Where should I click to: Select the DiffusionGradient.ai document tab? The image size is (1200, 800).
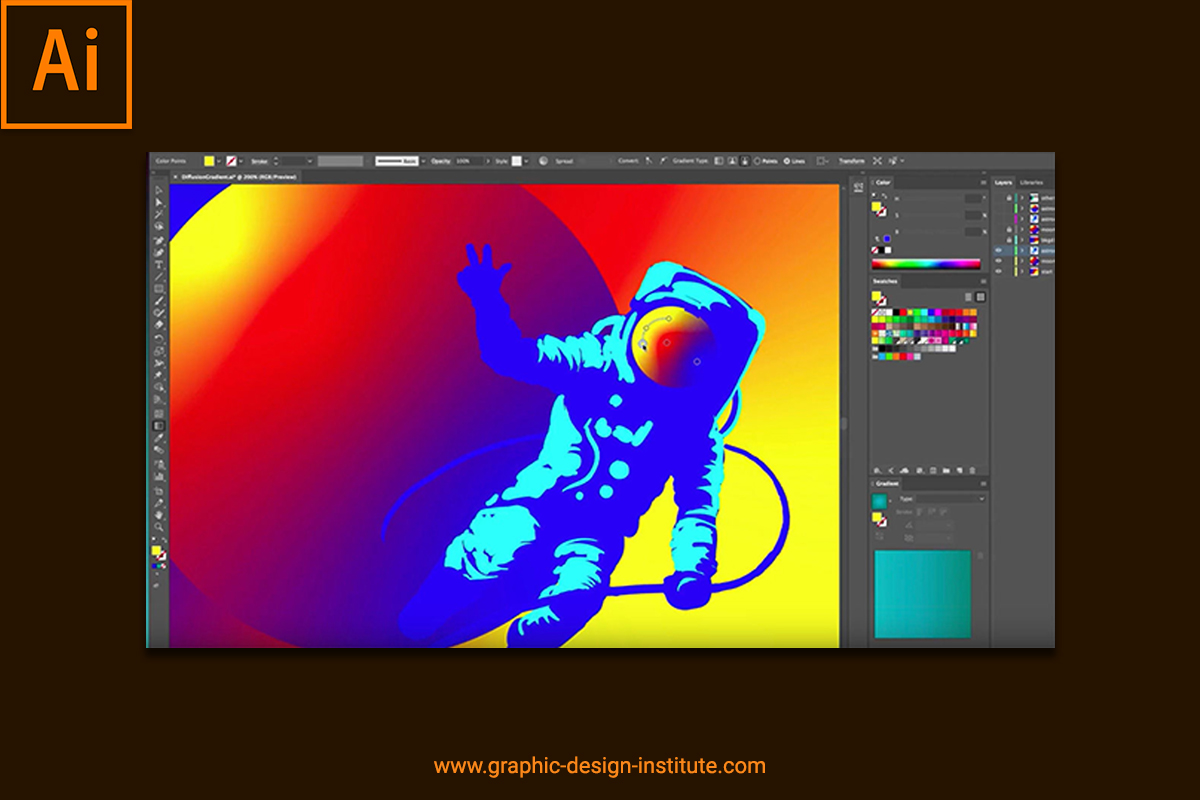[236, 177]
